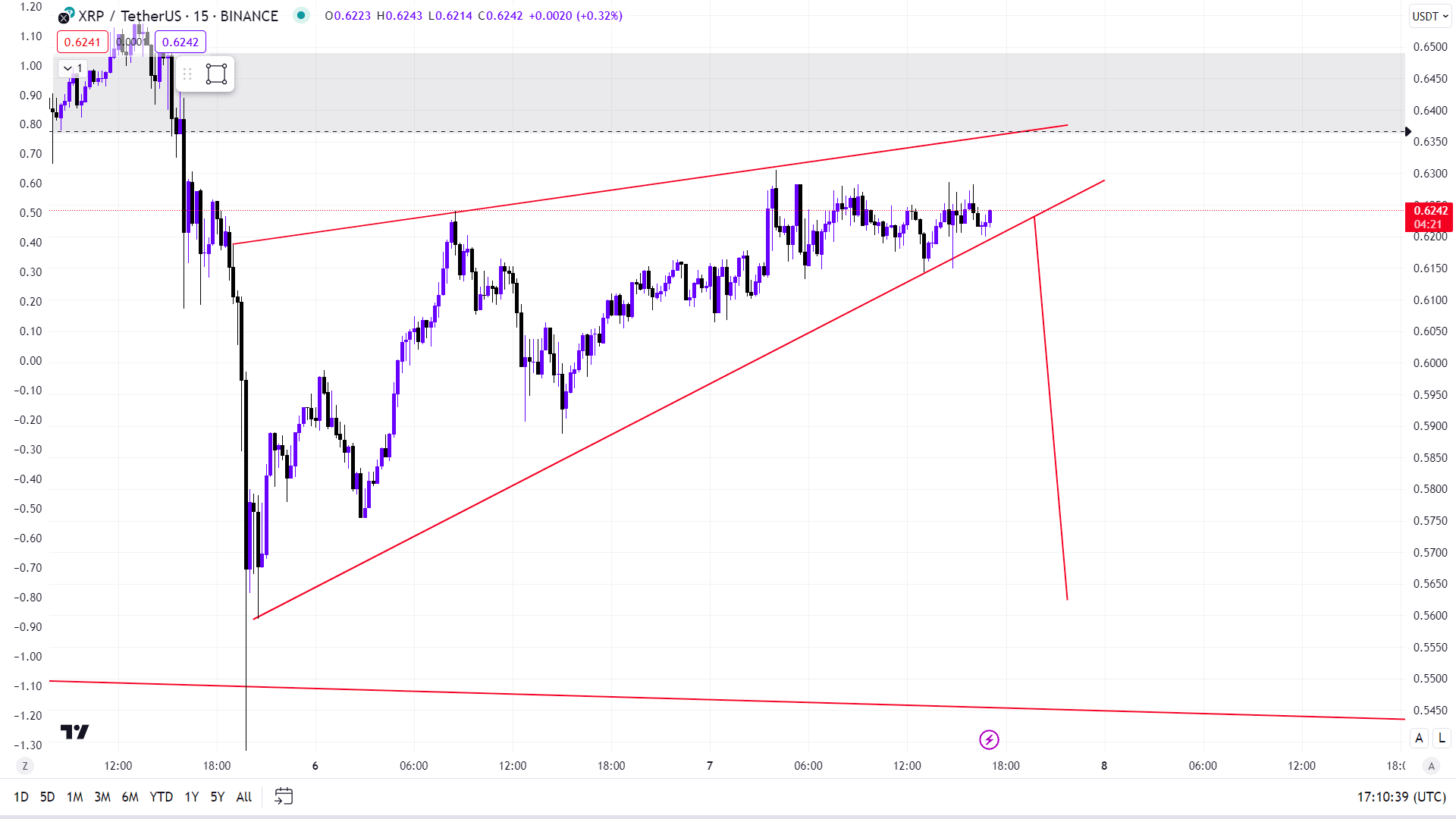Click the red 0.6241 sell price button
The image size is (1456, 819).
click(83, 42)
